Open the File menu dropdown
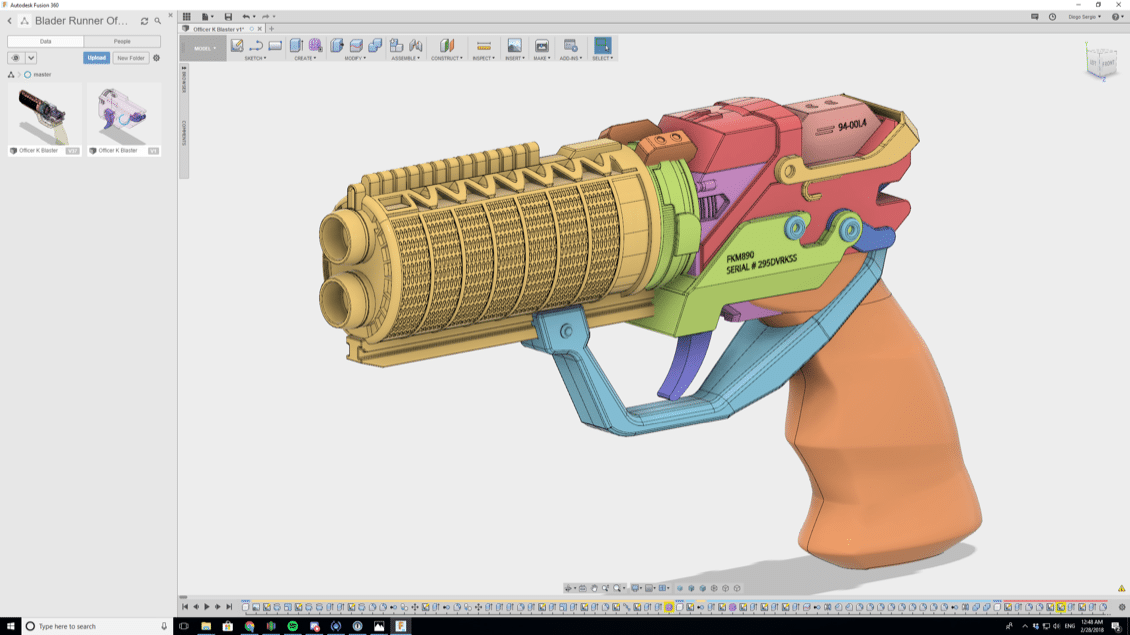 [x=207, y=17]
